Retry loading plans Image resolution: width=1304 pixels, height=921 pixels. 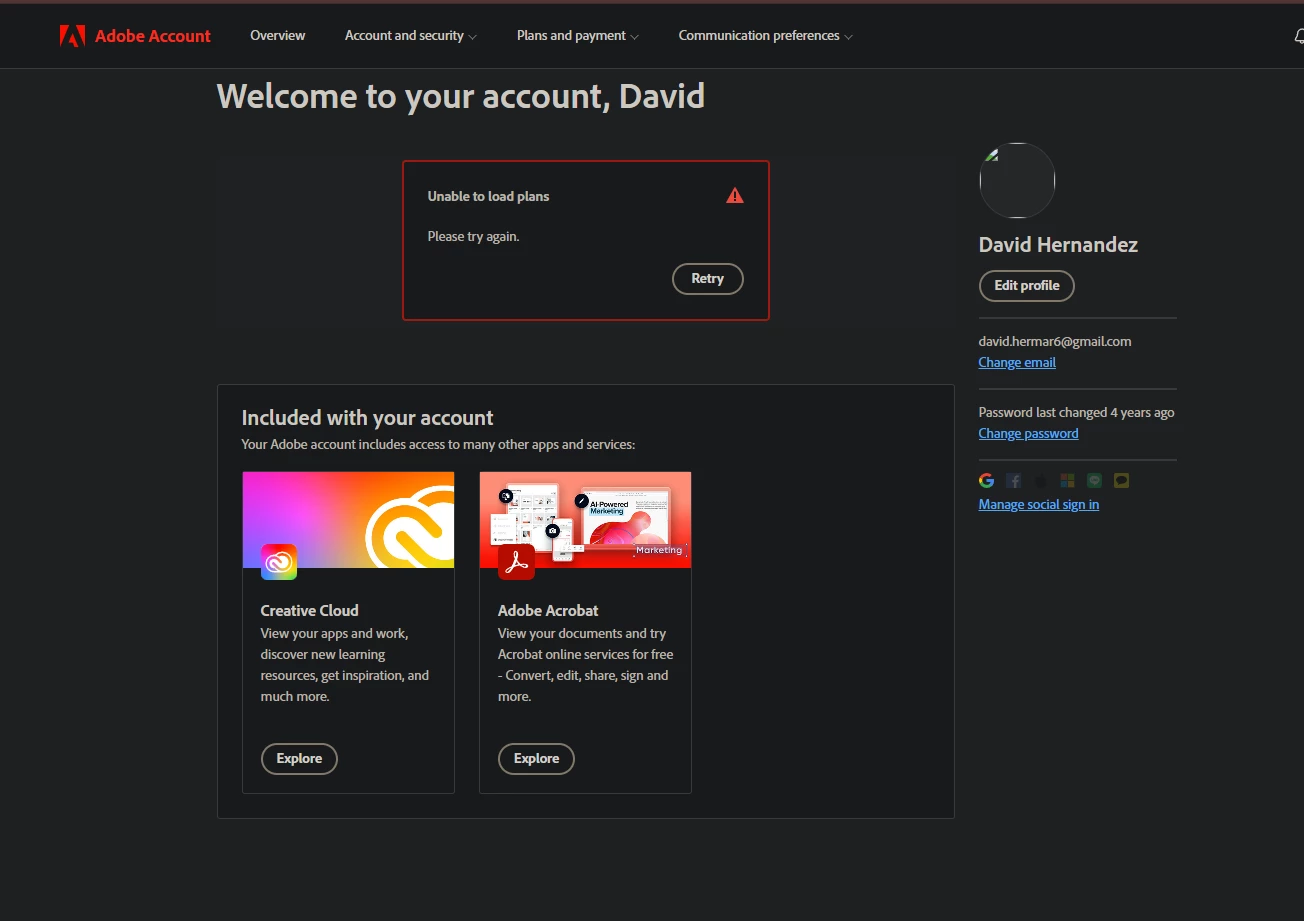click(708, 279)
